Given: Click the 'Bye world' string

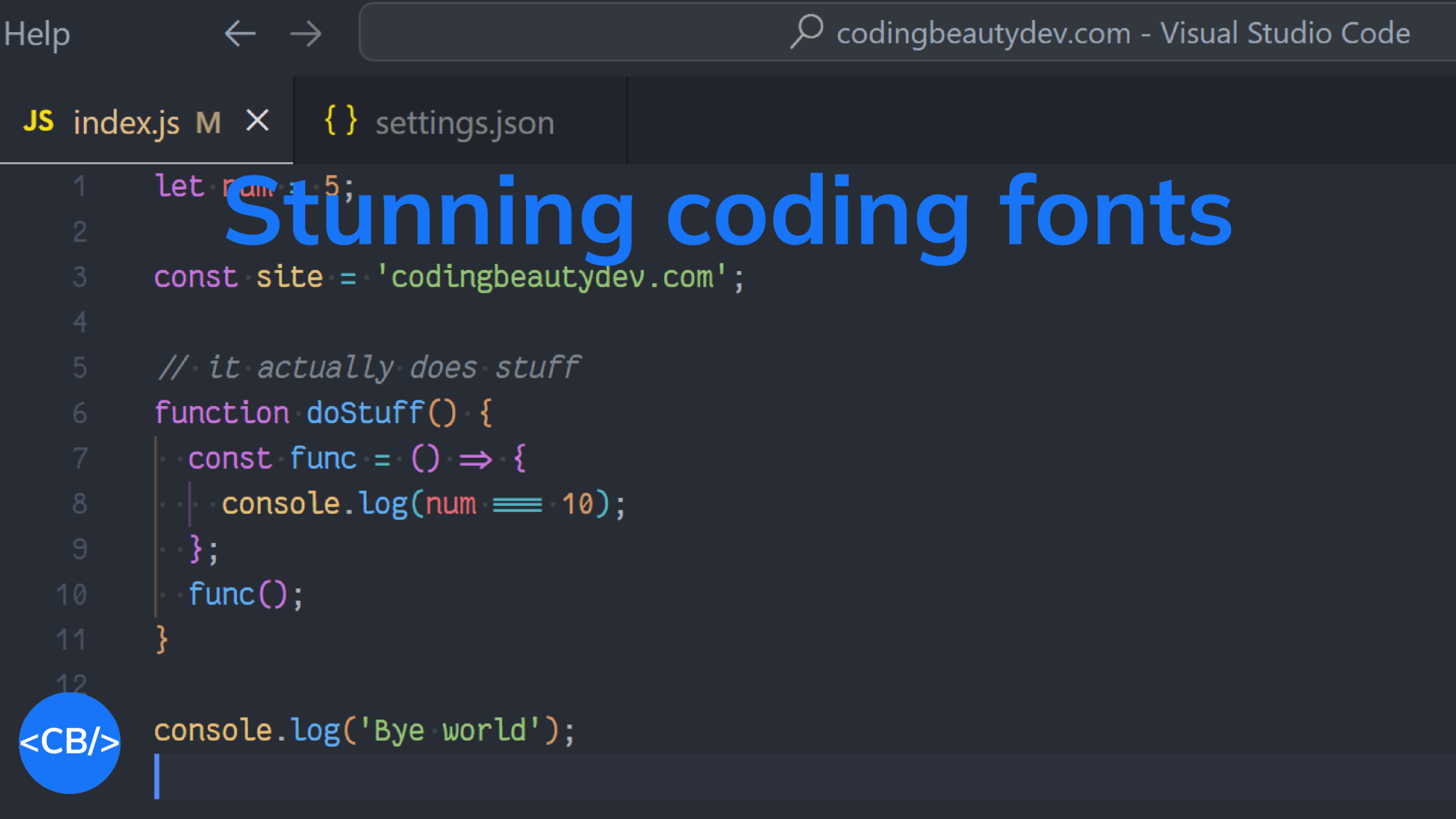Looking at the screenshot, I should tap(449, 731).
